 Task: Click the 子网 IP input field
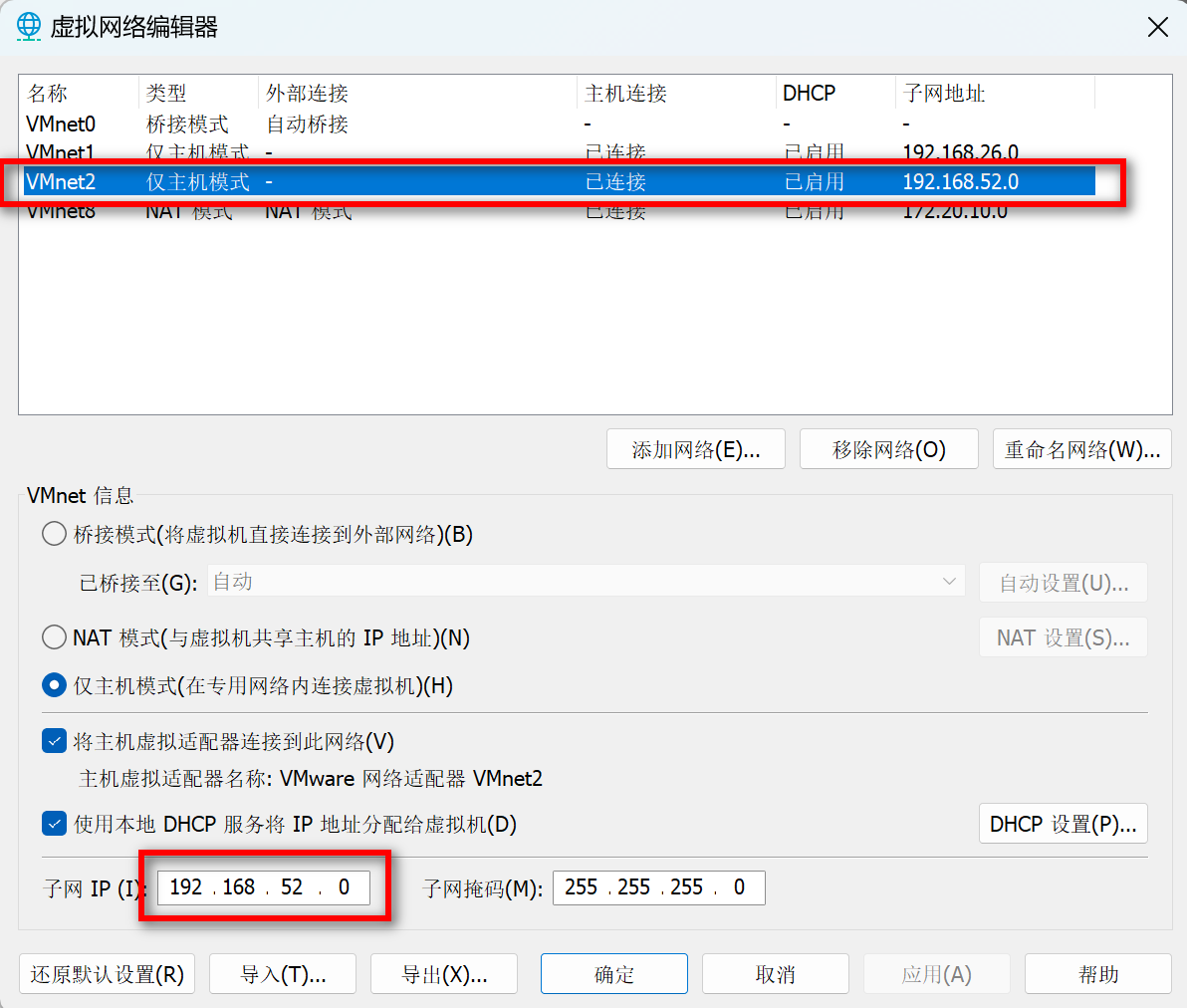[263, 887]
